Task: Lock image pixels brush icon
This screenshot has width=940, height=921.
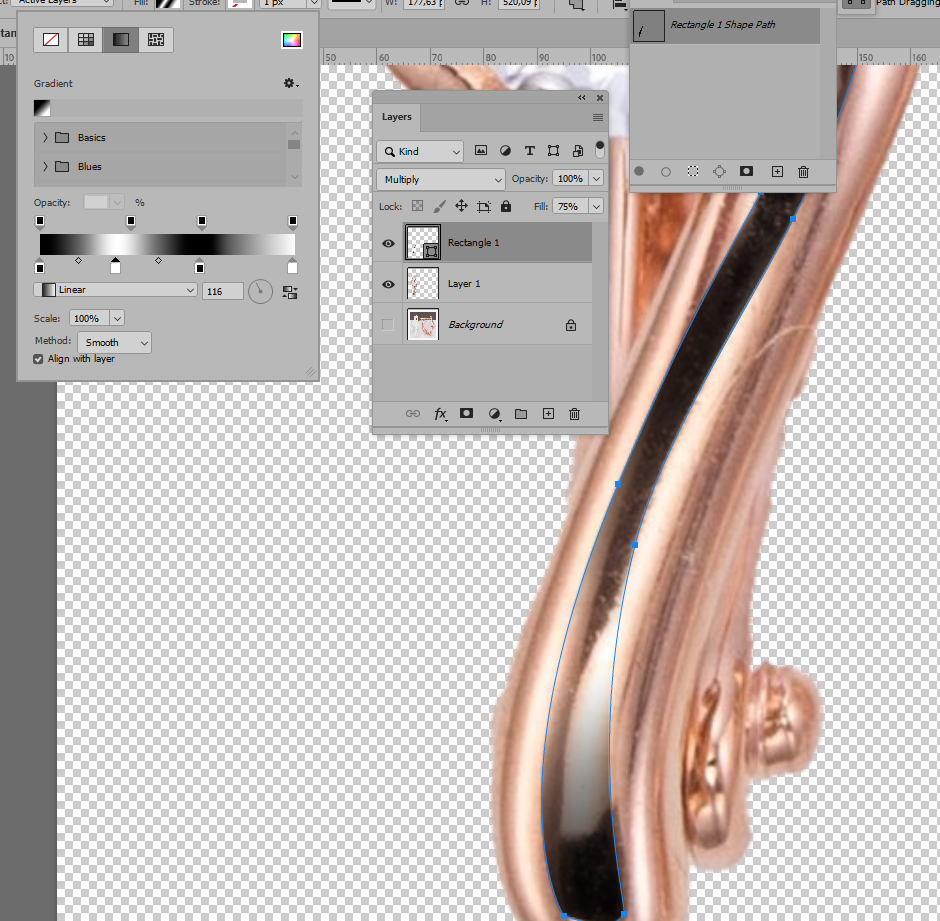Action: 439,206
